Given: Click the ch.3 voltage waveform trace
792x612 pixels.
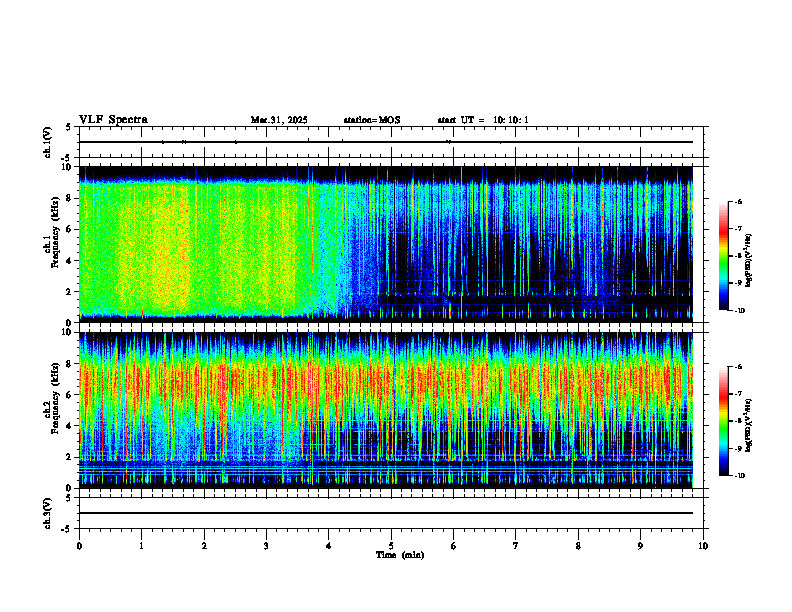Looking at the screenshot, I should point(386,513).
